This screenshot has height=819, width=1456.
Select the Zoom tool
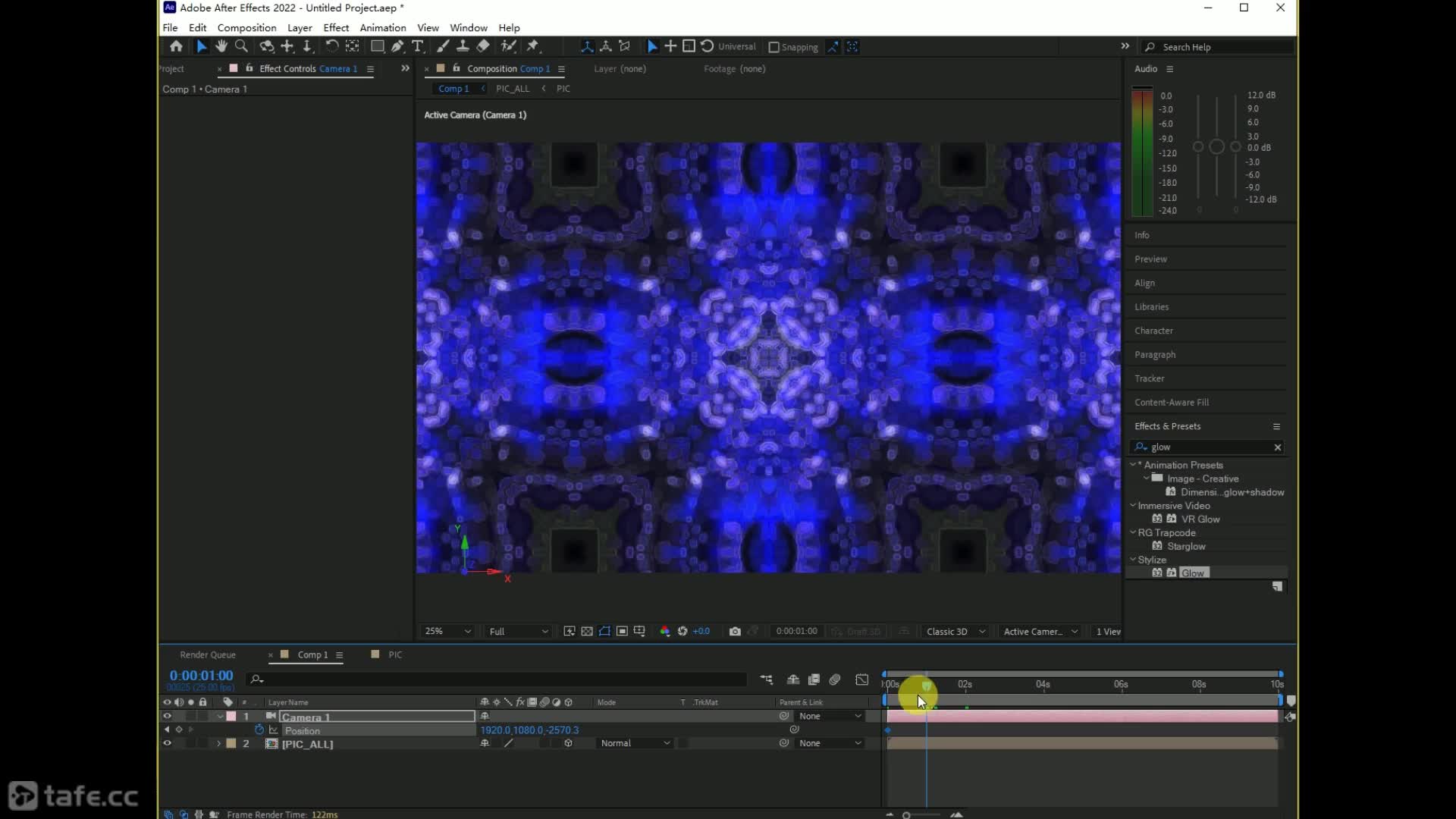[x=241, y=46]
